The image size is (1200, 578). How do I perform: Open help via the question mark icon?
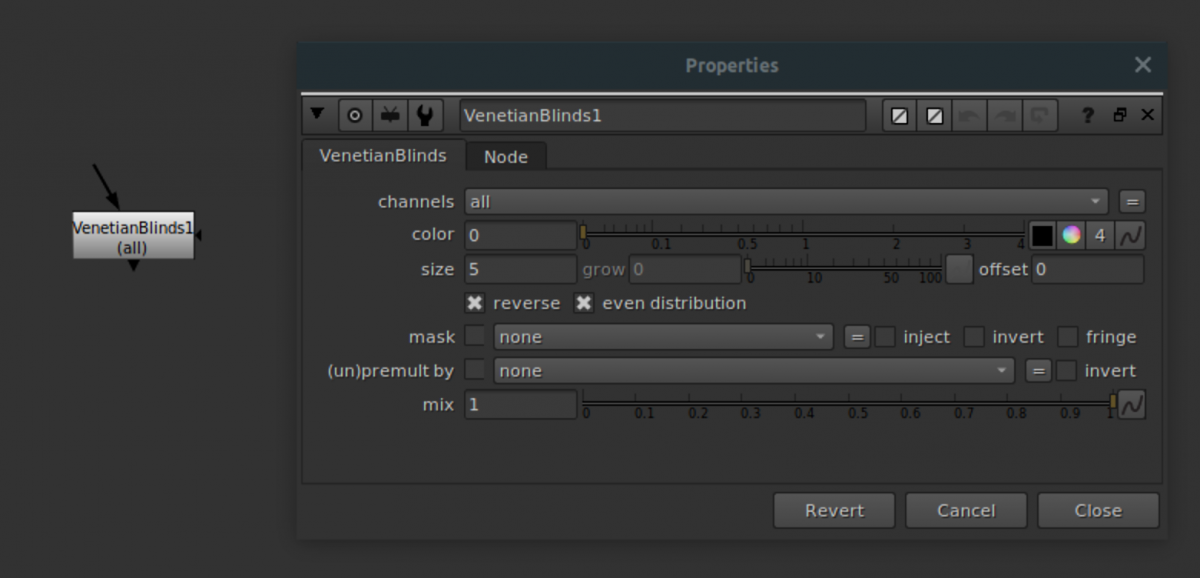point(1087,115)
